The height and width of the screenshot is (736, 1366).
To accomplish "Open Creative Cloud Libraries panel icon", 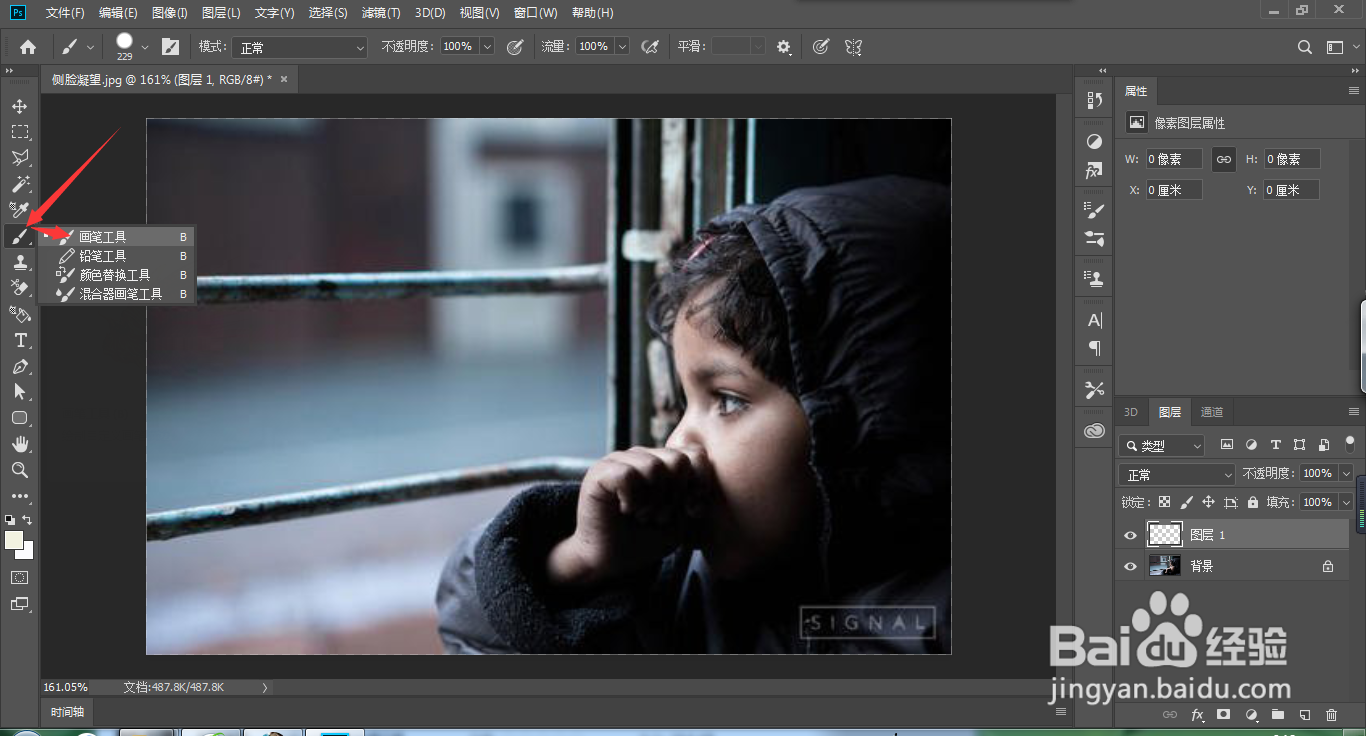I will (x=1094, y=431).
